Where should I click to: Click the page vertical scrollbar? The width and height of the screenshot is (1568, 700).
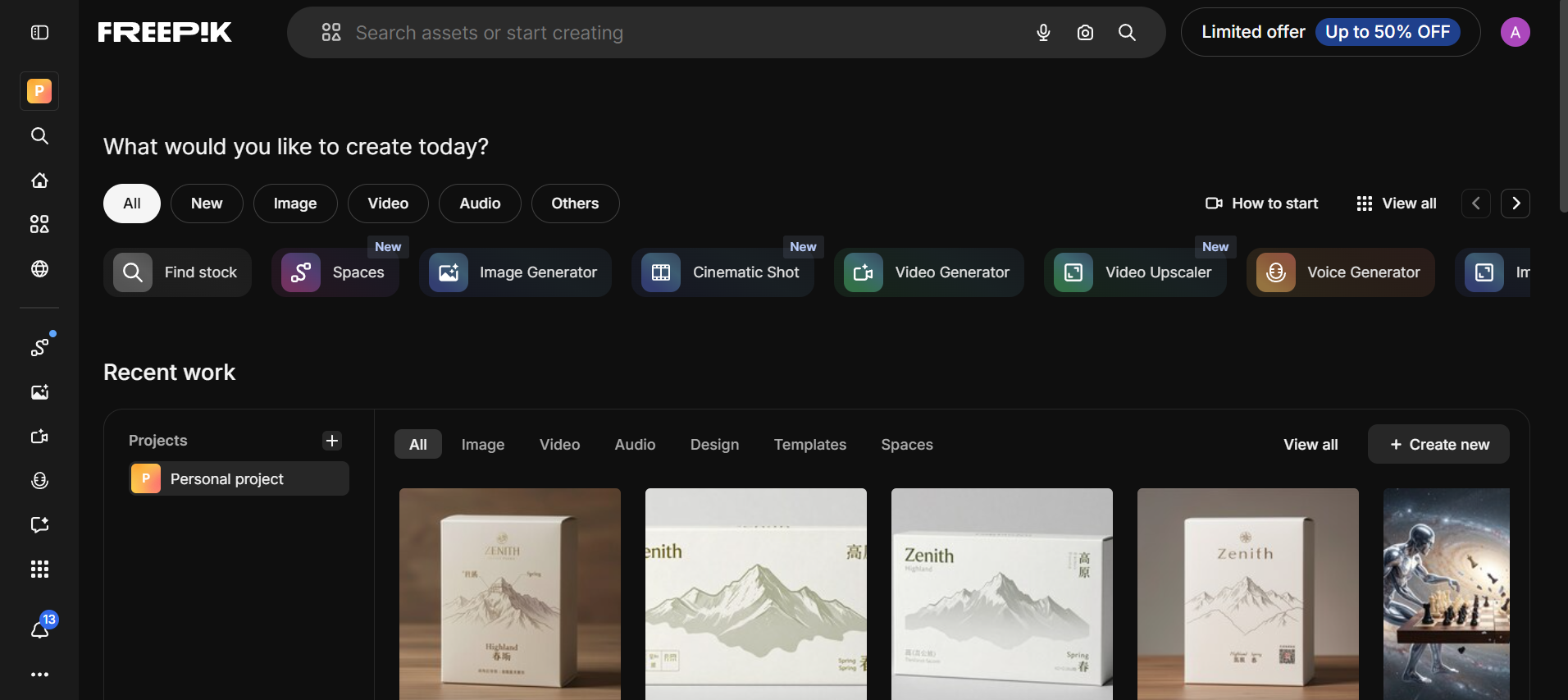click(1563, 107)
